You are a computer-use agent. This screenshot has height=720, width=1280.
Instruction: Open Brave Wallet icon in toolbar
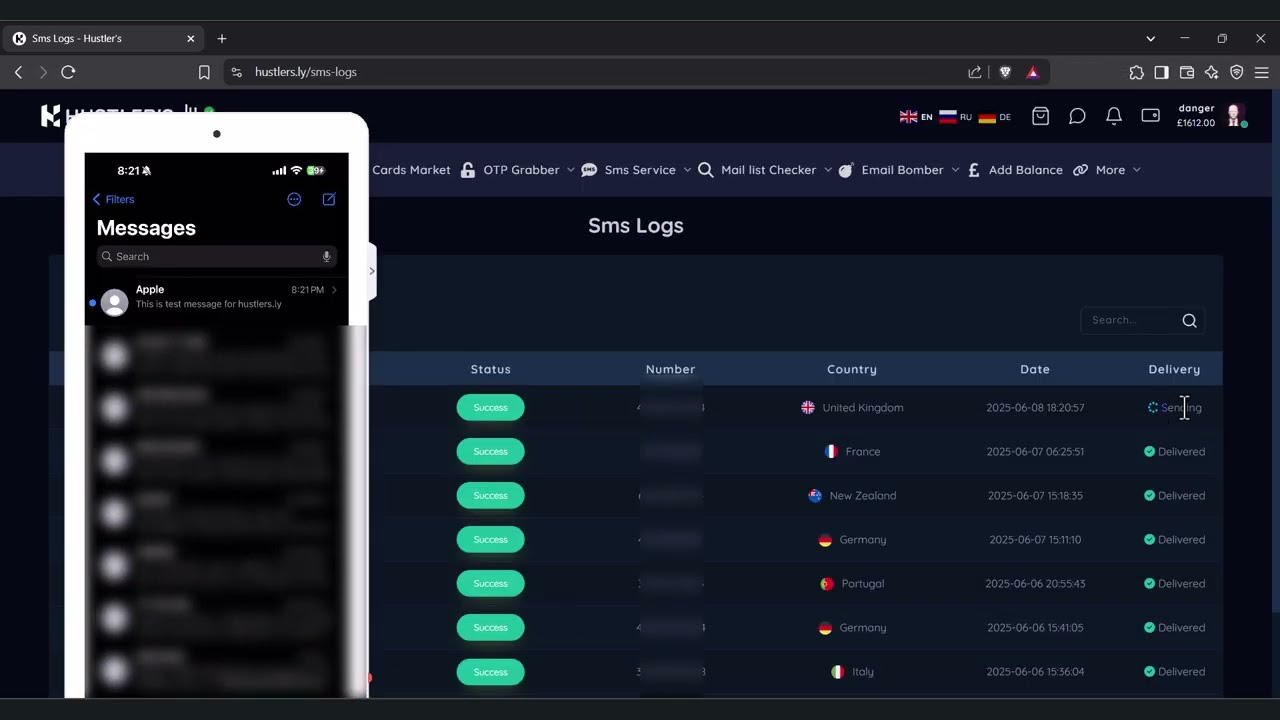pos(1187,72)
